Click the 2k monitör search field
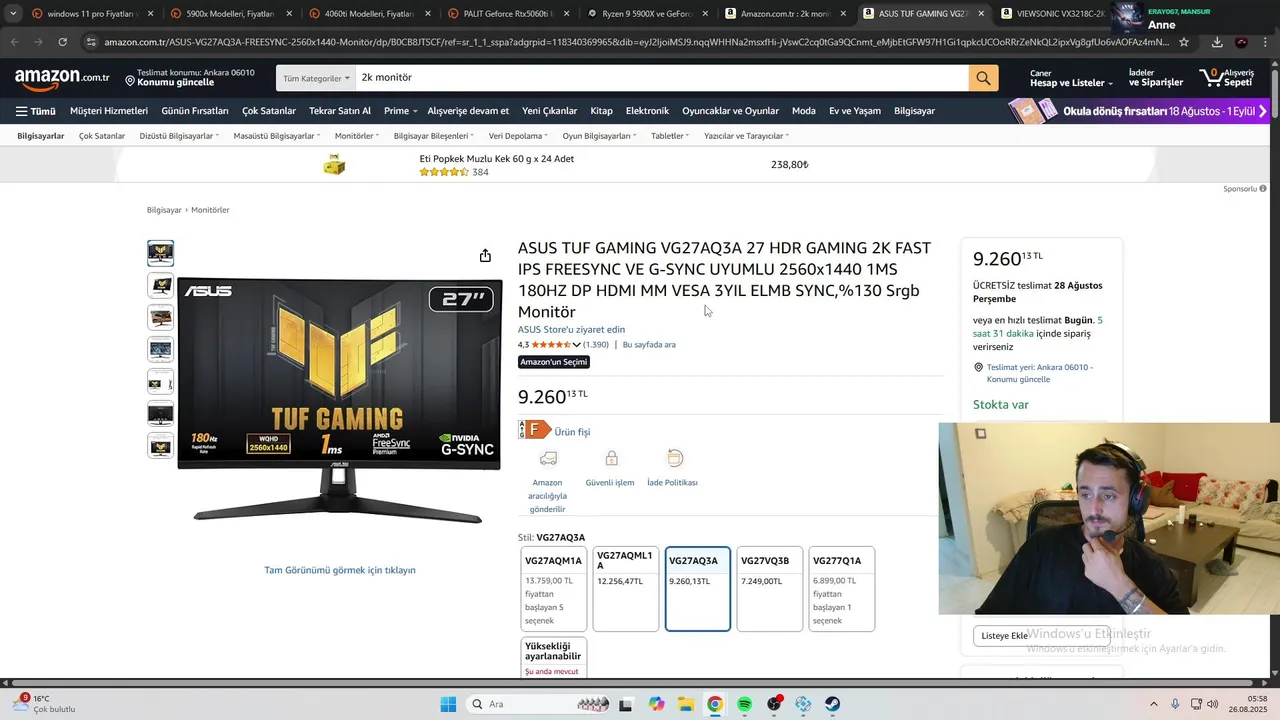This screenshot has height=720, width=1280. [662, 78]
